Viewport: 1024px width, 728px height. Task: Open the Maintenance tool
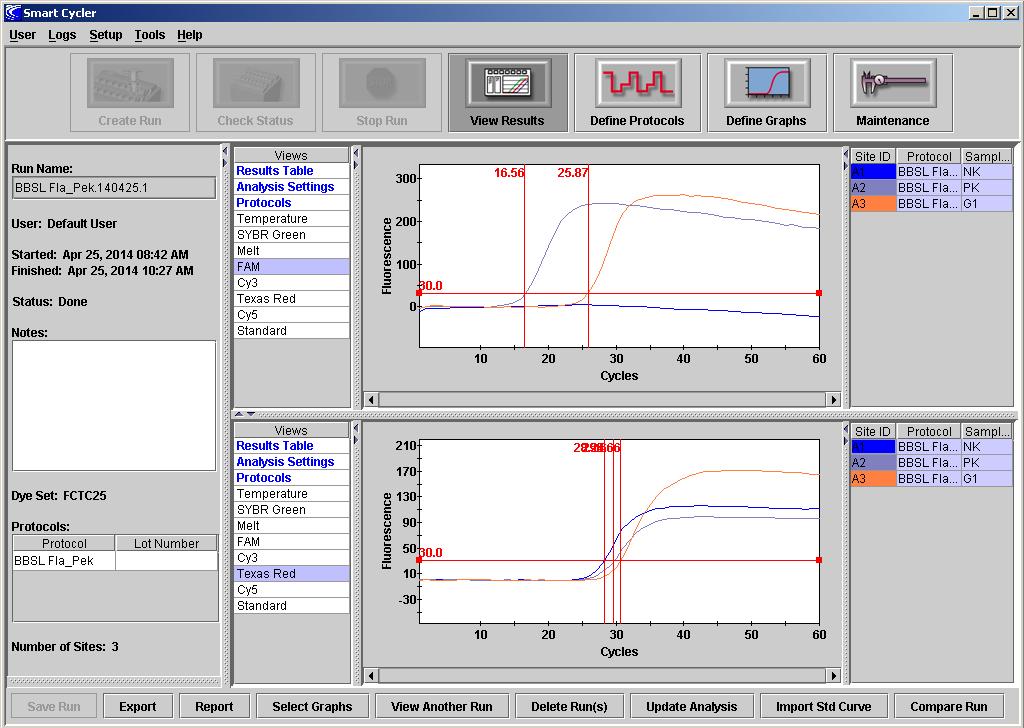click(893, 93)
